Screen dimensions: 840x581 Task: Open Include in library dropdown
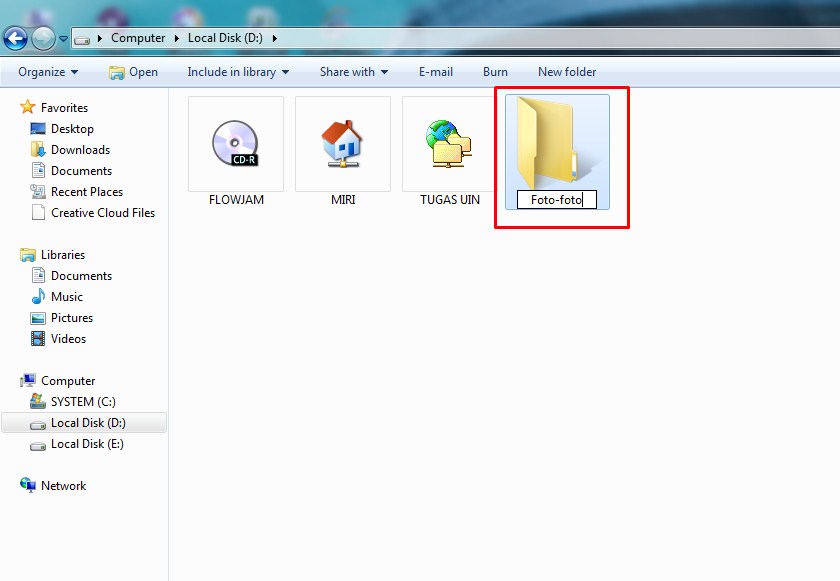coord(238,72)
